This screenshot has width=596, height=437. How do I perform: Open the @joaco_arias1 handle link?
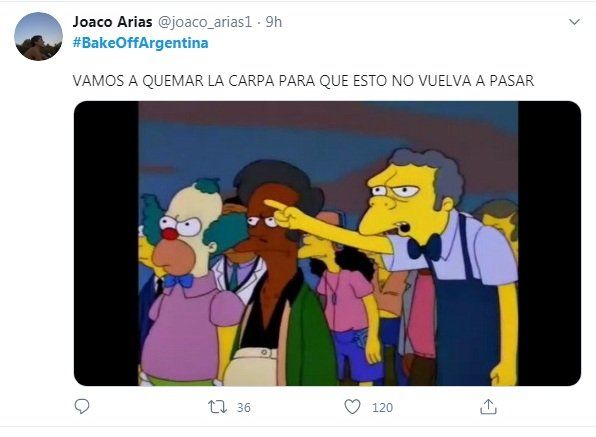coord(204,22)
